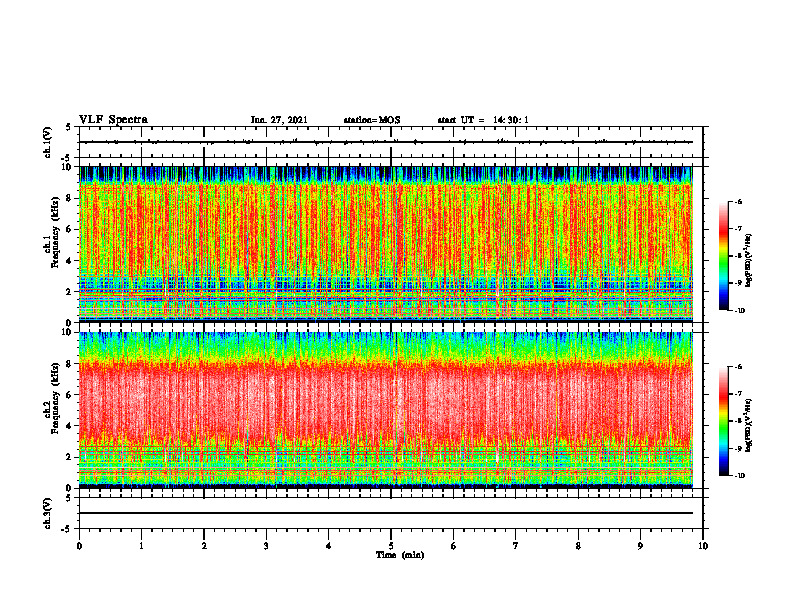Click the "10" frequency tick of ch.2 spectrogram
Viewport: 792px width, 612px height.
[x=68, y=332]
